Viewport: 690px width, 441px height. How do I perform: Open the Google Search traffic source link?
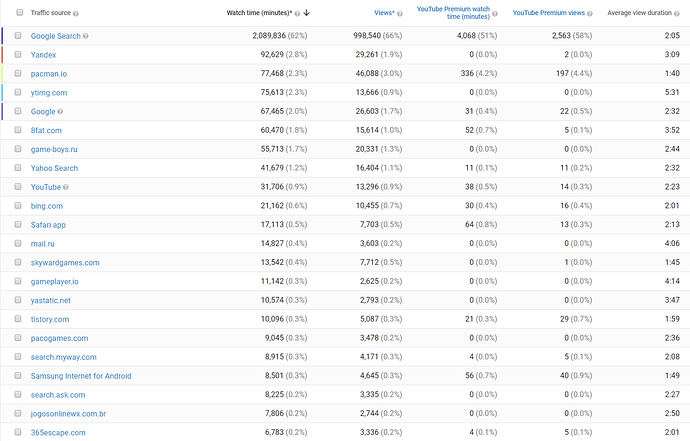point(55,36)
